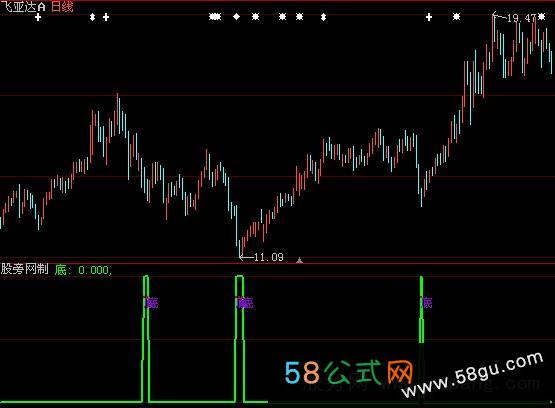
Task: Click the narrow green spike above the 58gu watermark
Action: coord(421,310)
